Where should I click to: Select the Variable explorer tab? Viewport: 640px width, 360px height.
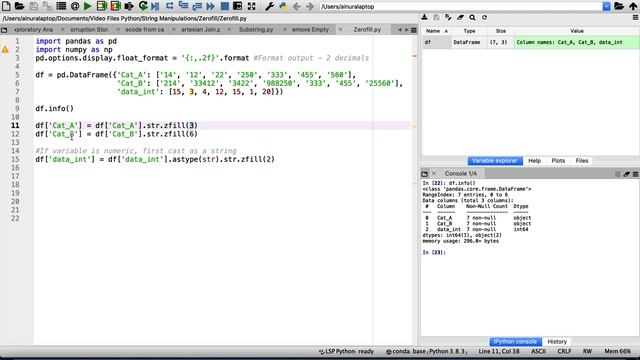tap(495, 161)
